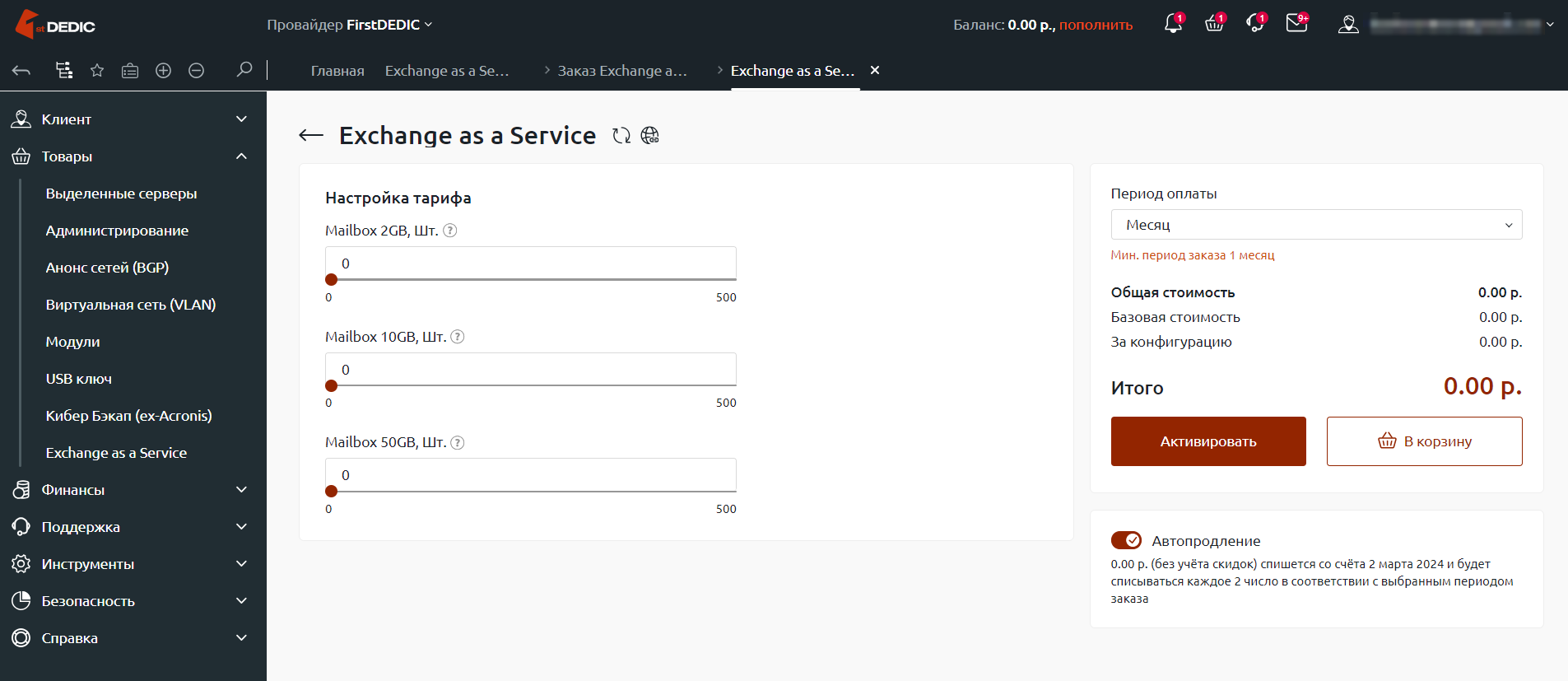Image resolution: width=1568 pixels, height=681 pixels.
Task: Switch to first Exchange as a Se… tab
Action: coord(447,71)
